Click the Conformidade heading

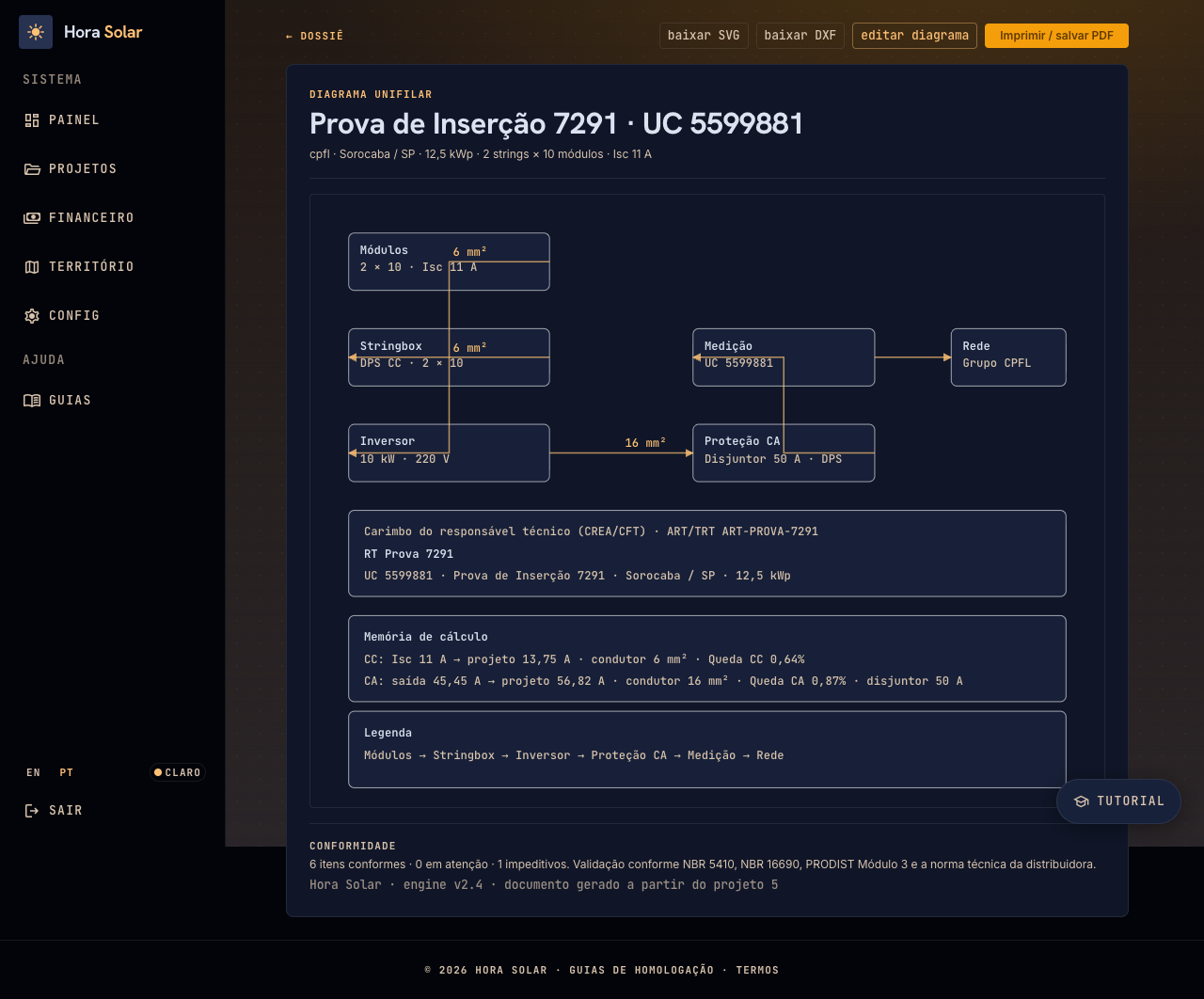pos(353,846)
